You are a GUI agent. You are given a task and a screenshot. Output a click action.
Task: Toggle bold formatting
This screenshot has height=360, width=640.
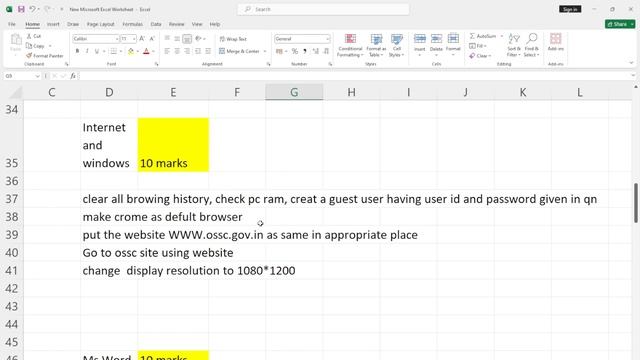pyautogui.click(x=77, y=51)
